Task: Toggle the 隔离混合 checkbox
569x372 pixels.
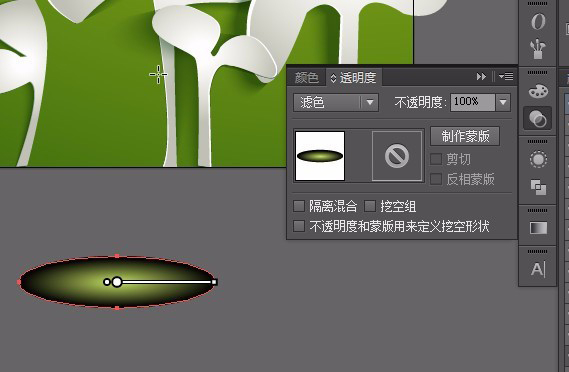Action: (x=299, y=206)
